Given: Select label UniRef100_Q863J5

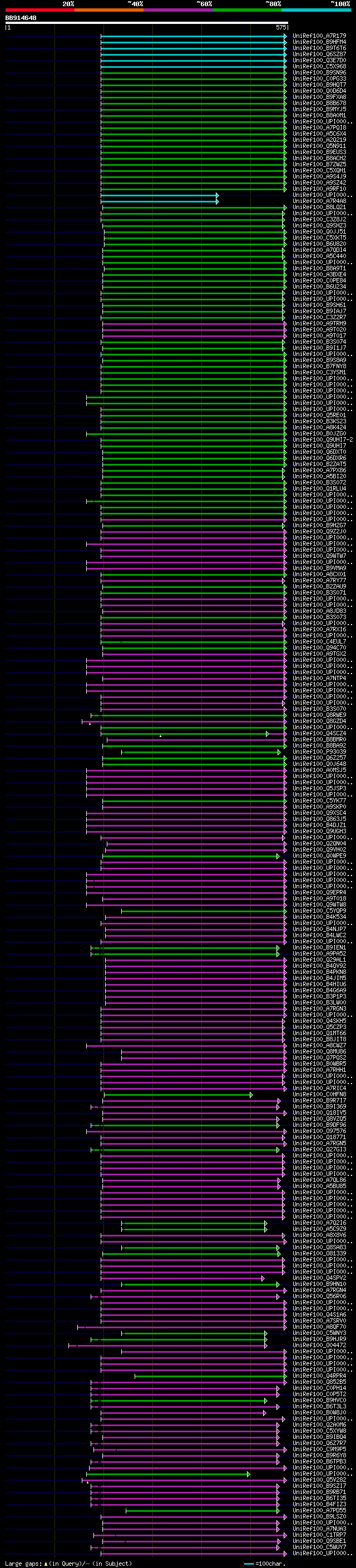Looking at the screenshot, I should pos(319,819).
